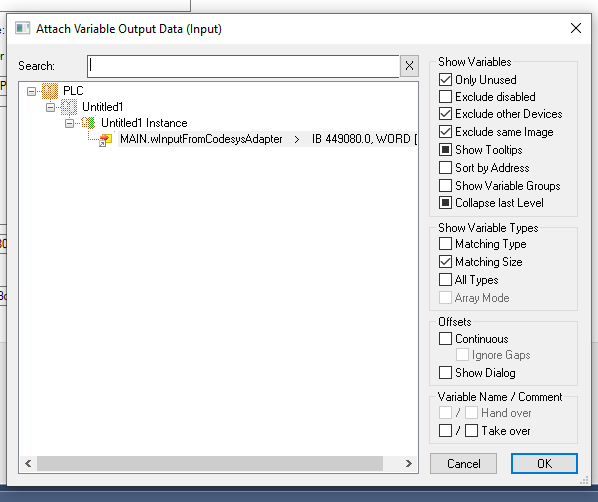598x502 pixels.
Task: Toggle the Matching Type checkbox
Action: coord(445,243)
